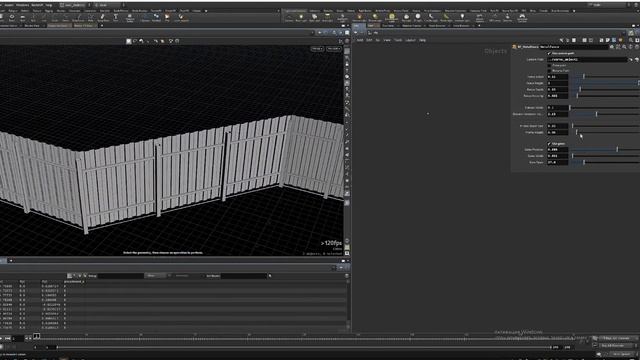Toggle the second unchecked box under Custom Path
The height and width of the screenshot is (360, 640).
pyautogui.click(x=549, y=71)
